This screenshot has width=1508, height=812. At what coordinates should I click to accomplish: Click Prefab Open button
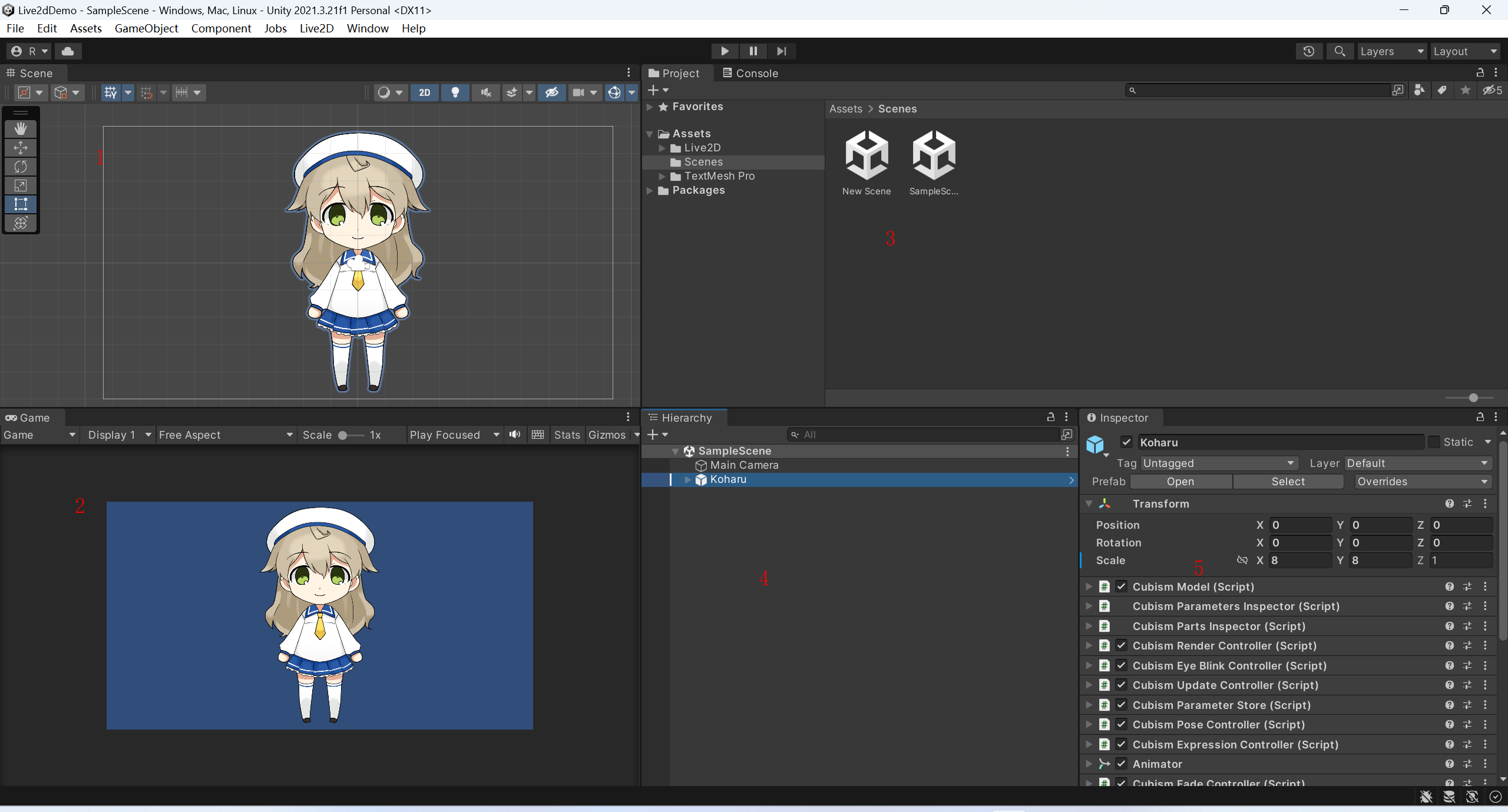click(x=1180, y=482)
